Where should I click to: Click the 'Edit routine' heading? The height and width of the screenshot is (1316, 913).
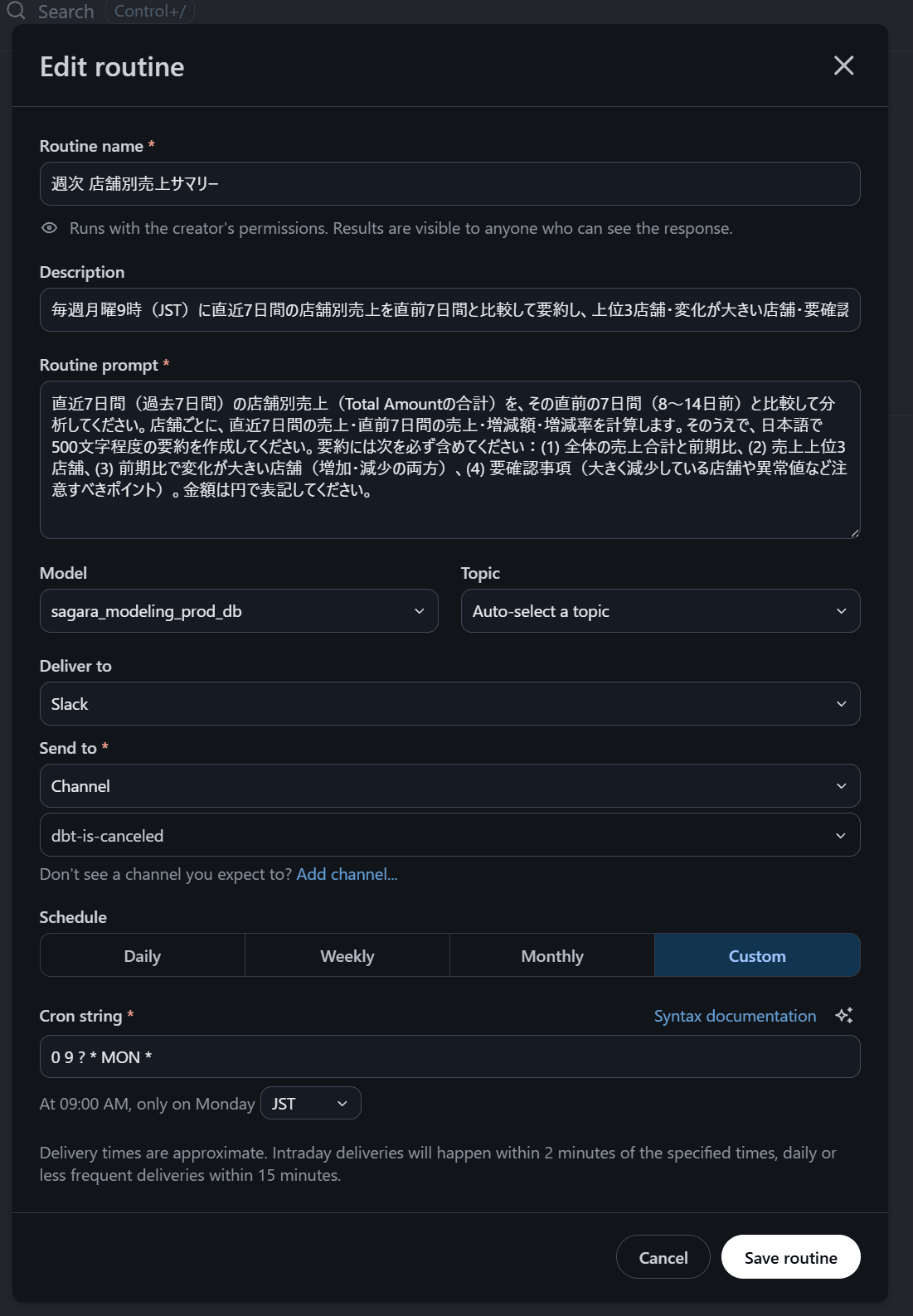click(x=112, y=66)
